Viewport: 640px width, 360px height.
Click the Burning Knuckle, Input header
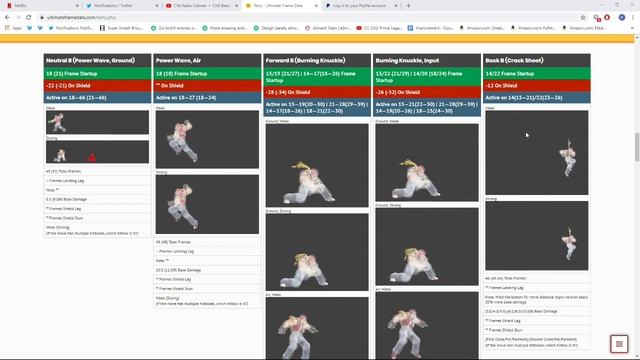tap(427, 60)
